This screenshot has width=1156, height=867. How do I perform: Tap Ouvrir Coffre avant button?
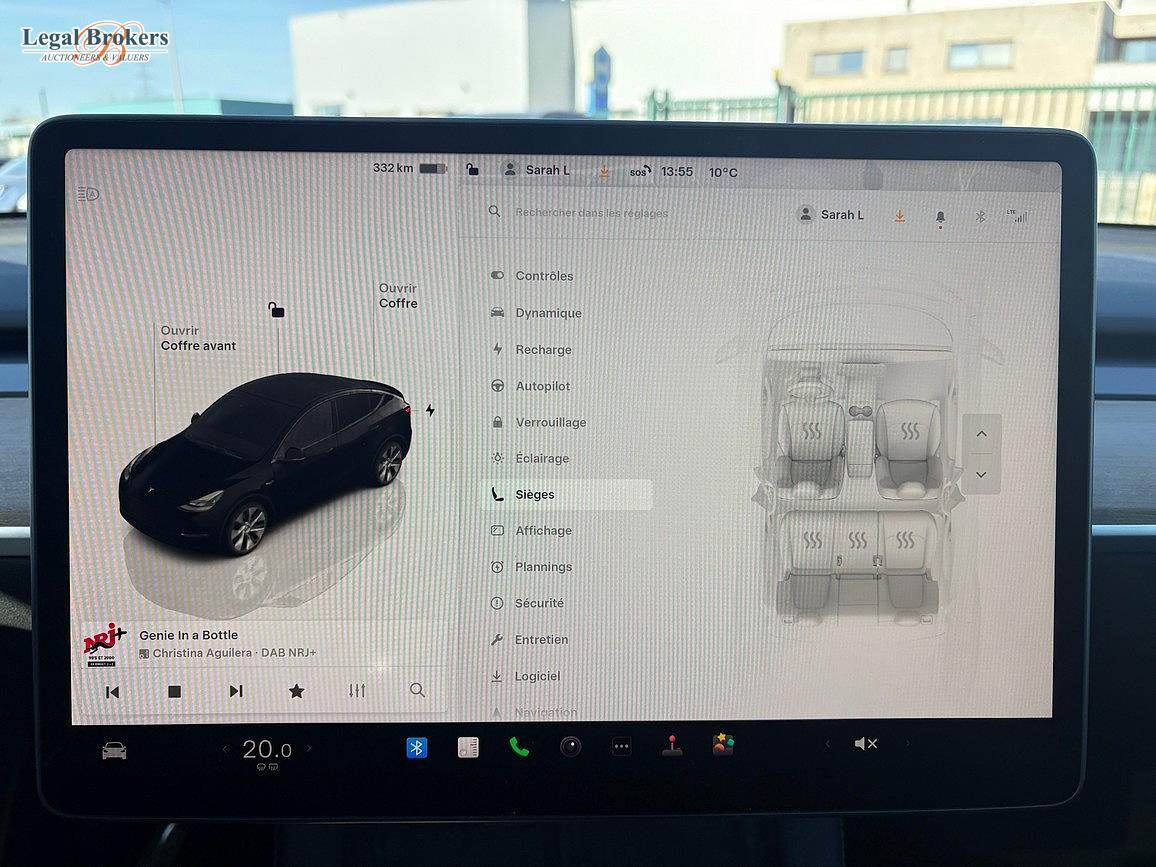(198, 338)
